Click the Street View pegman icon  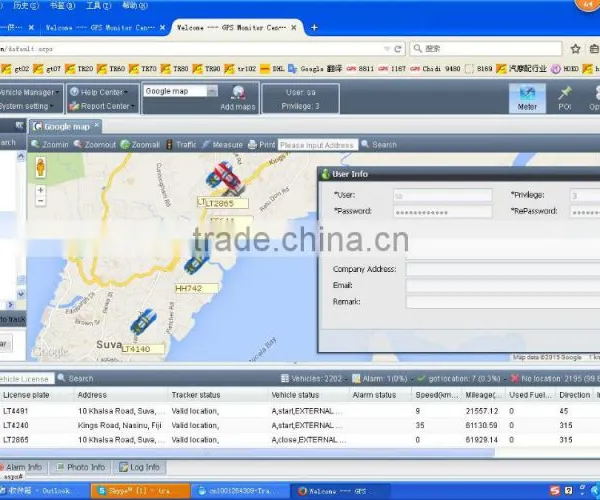click(x=41, y=168)
